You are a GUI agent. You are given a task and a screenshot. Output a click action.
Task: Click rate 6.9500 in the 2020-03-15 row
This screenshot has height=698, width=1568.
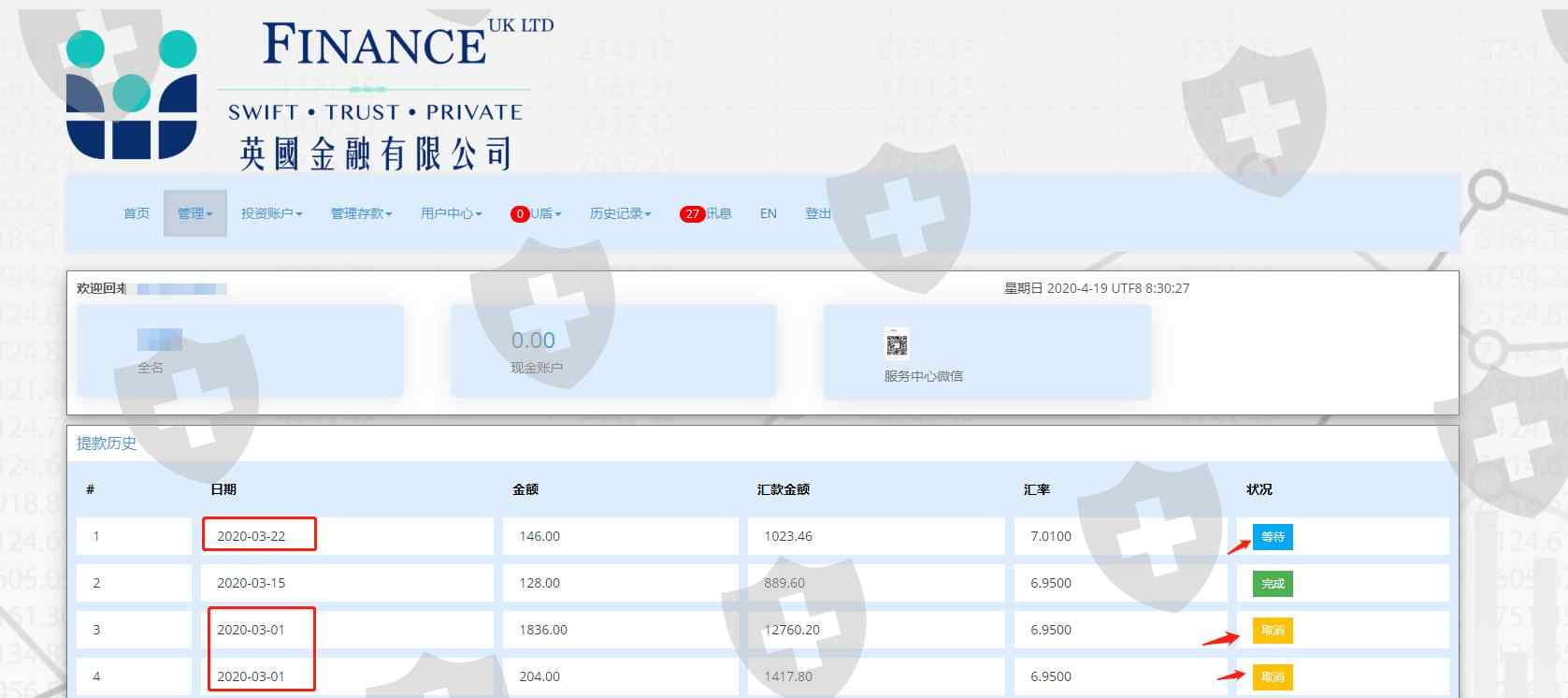pos(1051,583)
